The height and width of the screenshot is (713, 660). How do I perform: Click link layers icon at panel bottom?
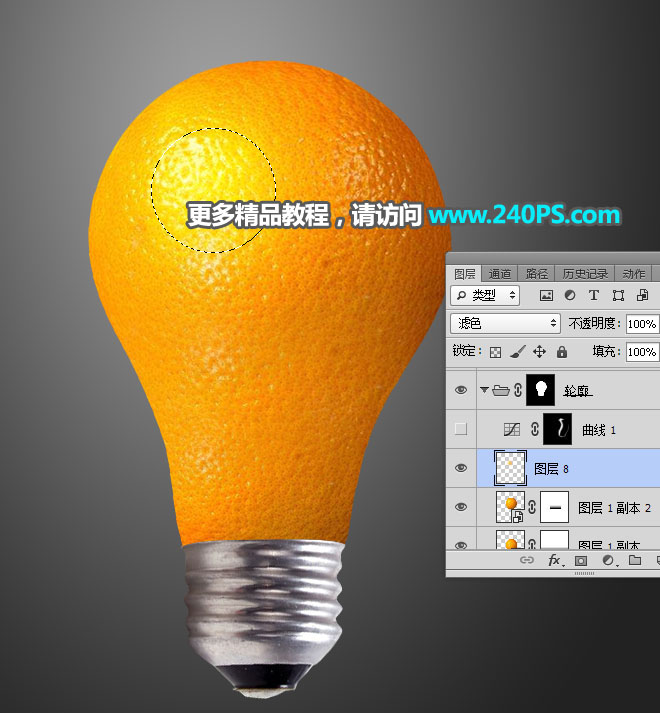pos(527,560)
